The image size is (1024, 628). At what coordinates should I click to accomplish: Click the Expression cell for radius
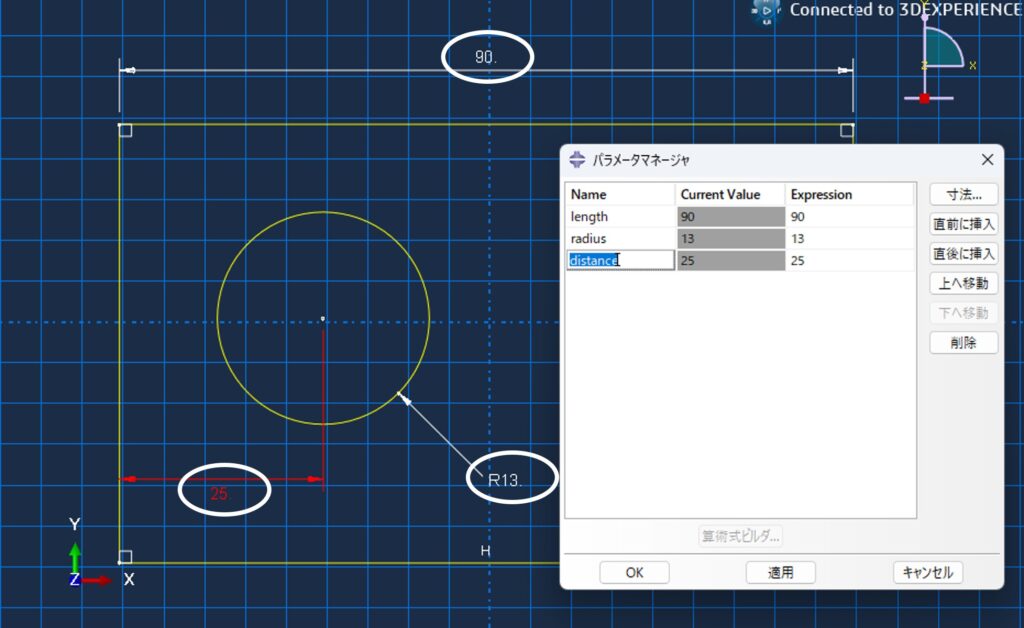[x=850, y=239]
